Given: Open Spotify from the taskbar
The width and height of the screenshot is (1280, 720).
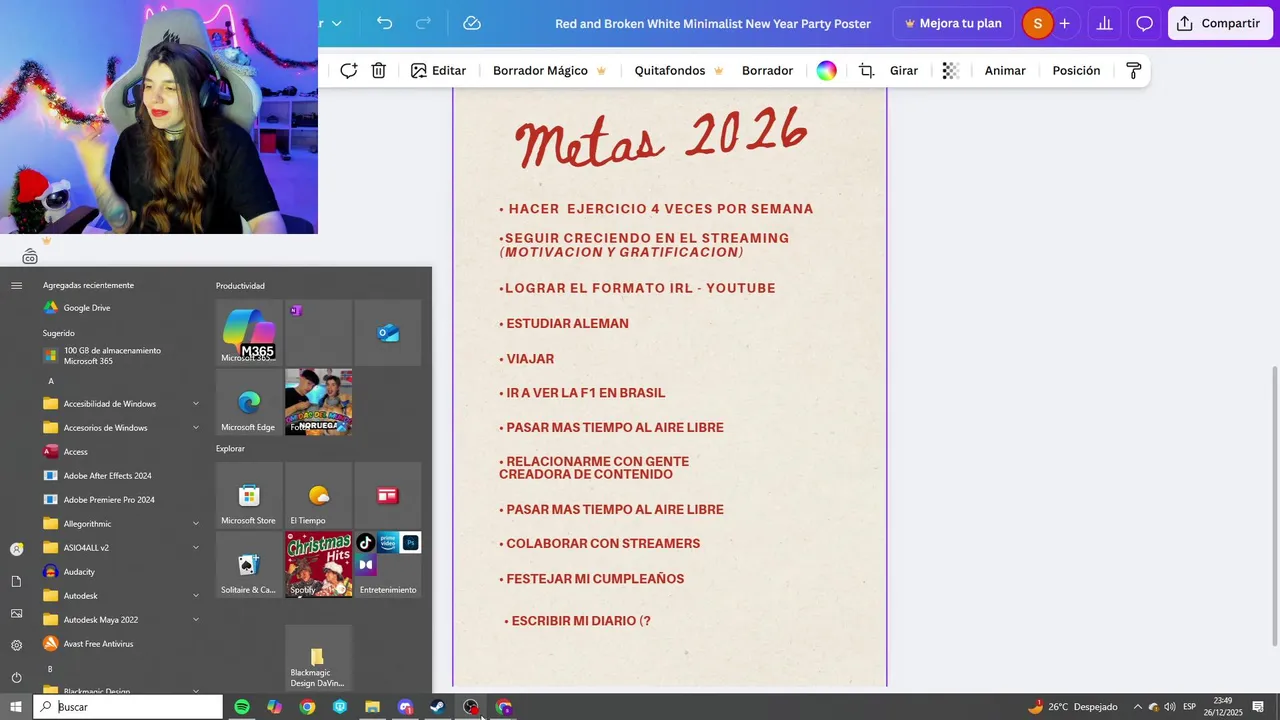Looking at the screenshot, I should (x=242, y=707).
